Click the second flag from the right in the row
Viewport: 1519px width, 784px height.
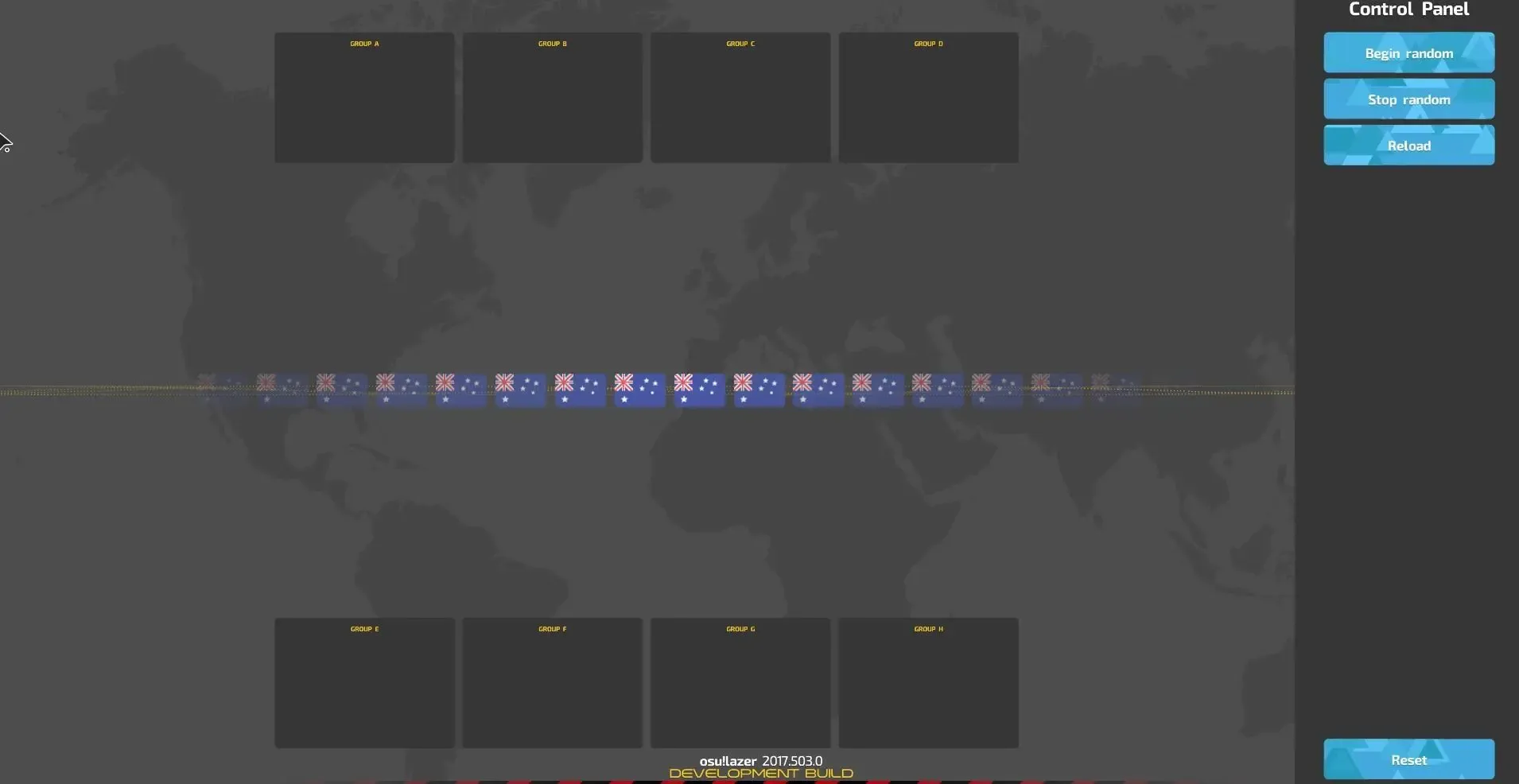pos(1056,390)
